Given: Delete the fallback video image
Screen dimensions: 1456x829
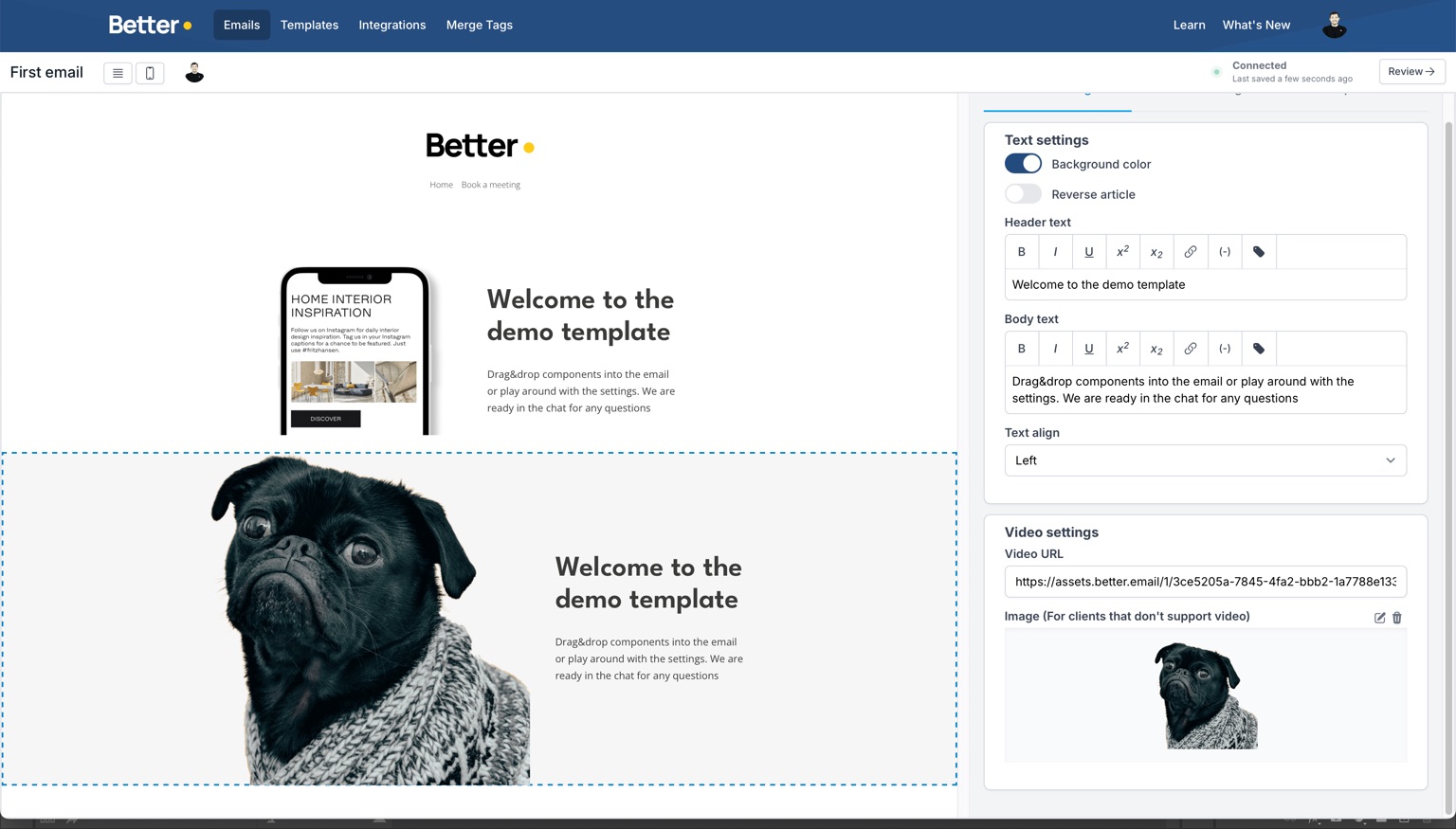Looking at the screenshot, I should click(1397, 618).
